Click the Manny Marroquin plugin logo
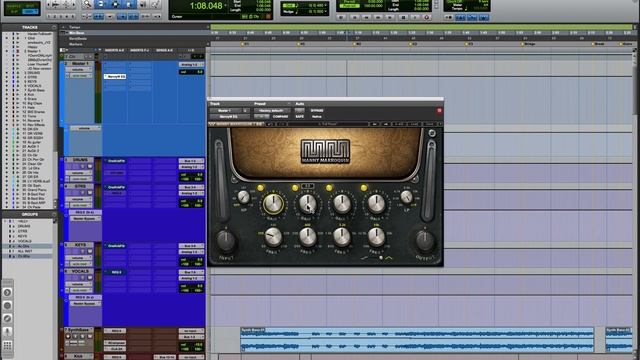Viewport: 640px width, 360px height. point(325,151)
